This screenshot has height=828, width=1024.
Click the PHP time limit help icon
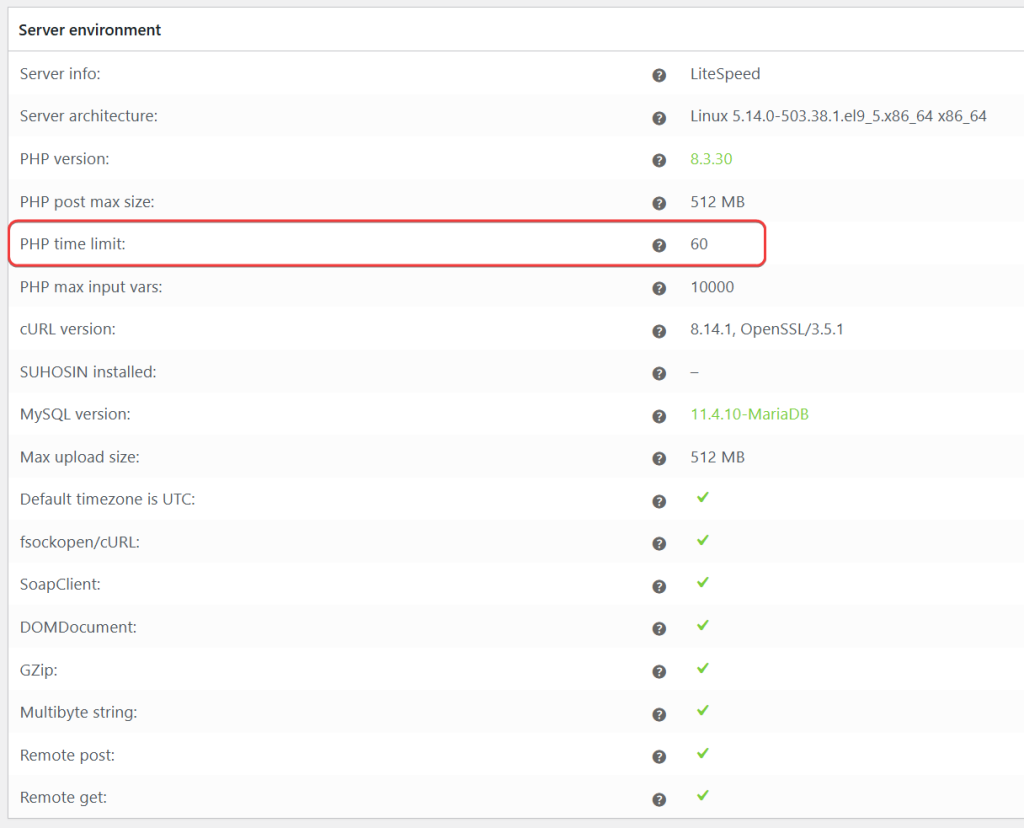(659, 245)
